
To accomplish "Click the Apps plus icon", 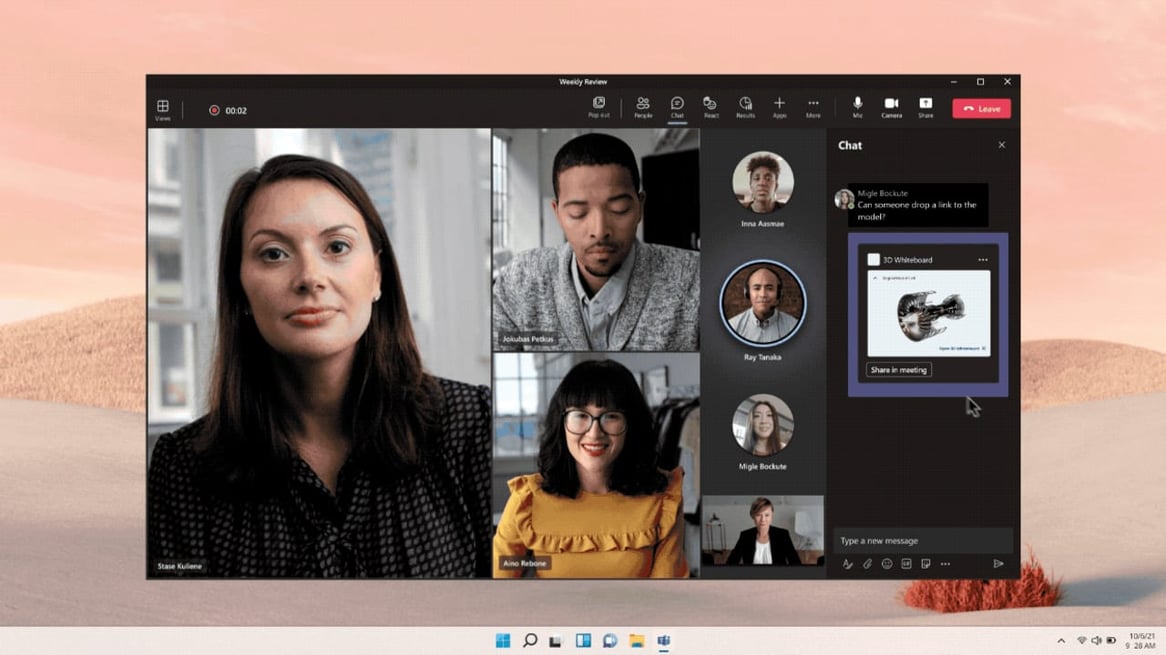I will pos(780,105).
